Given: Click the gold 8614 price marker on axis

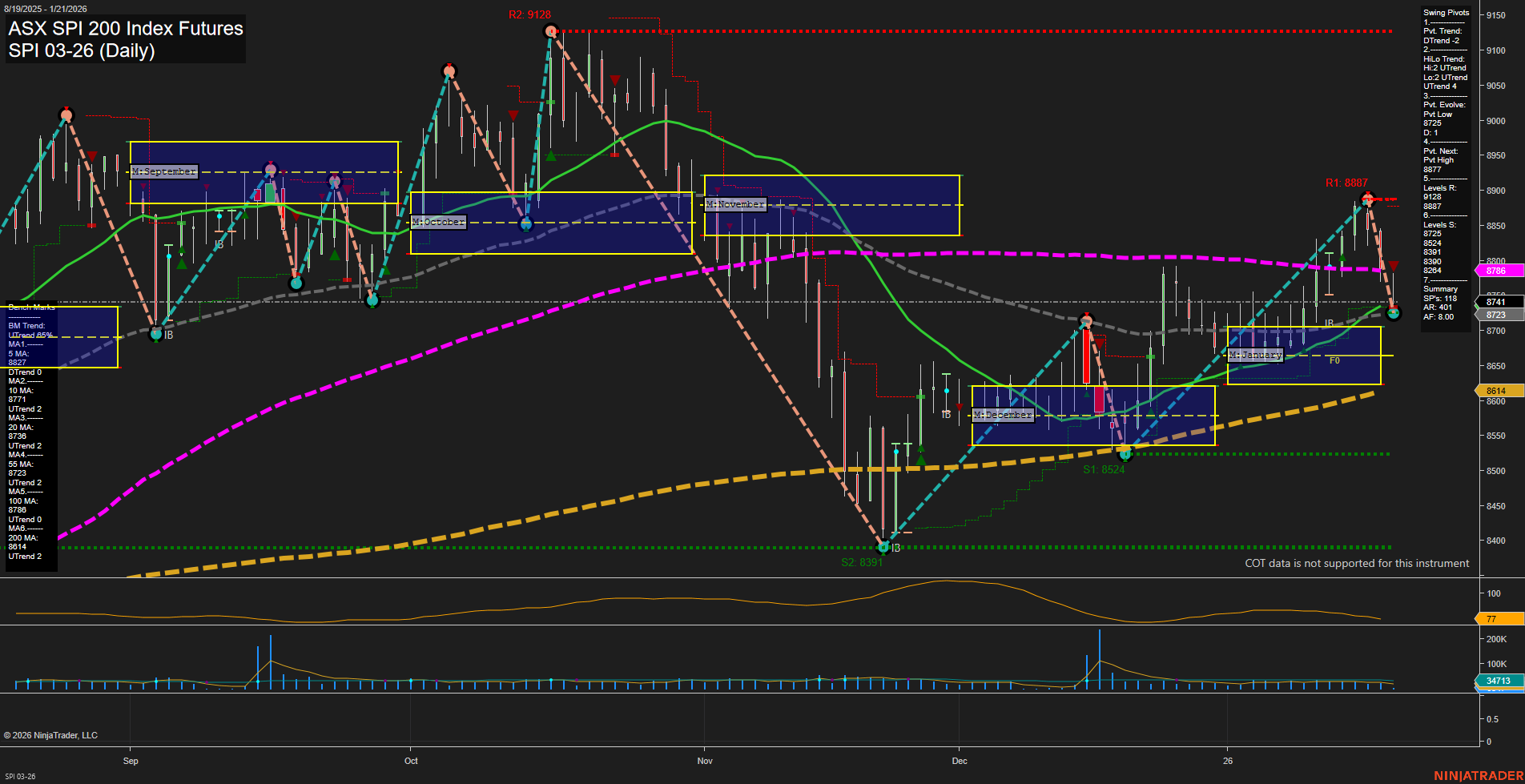Looking at the screenshot, I should pos(1496,391).
